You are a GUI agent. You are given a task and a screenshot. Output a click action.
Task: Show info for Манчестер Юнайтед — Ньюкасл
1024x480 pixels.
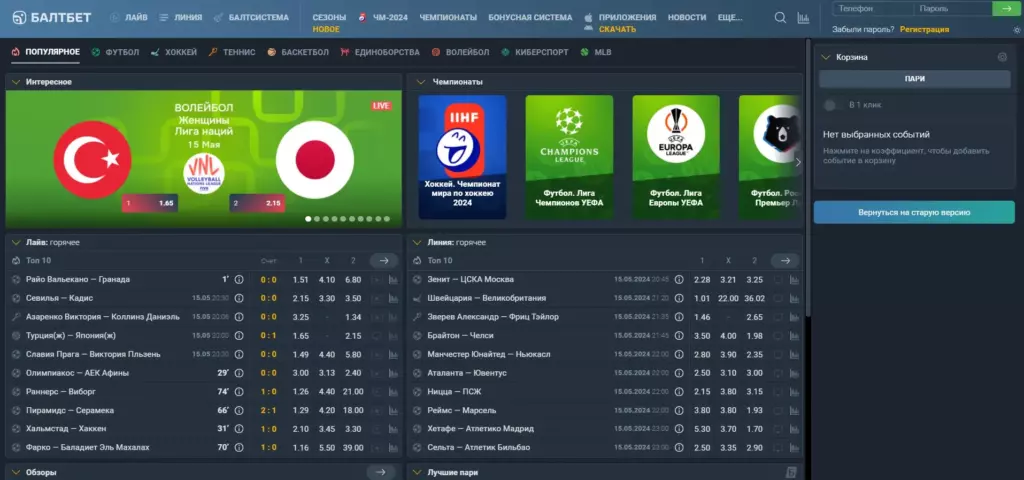pyautogui.click(x=679, y=354)
